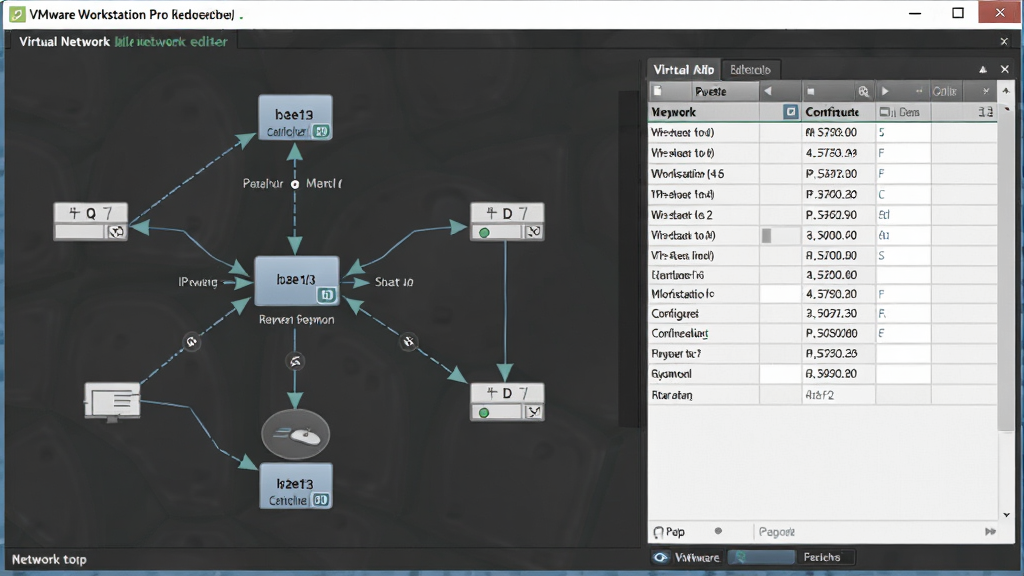Image resolution: width=1024 pixels, height=576 pixels.
Task: Switch to the 'Edterclo' panel tab
Action: 750,70
